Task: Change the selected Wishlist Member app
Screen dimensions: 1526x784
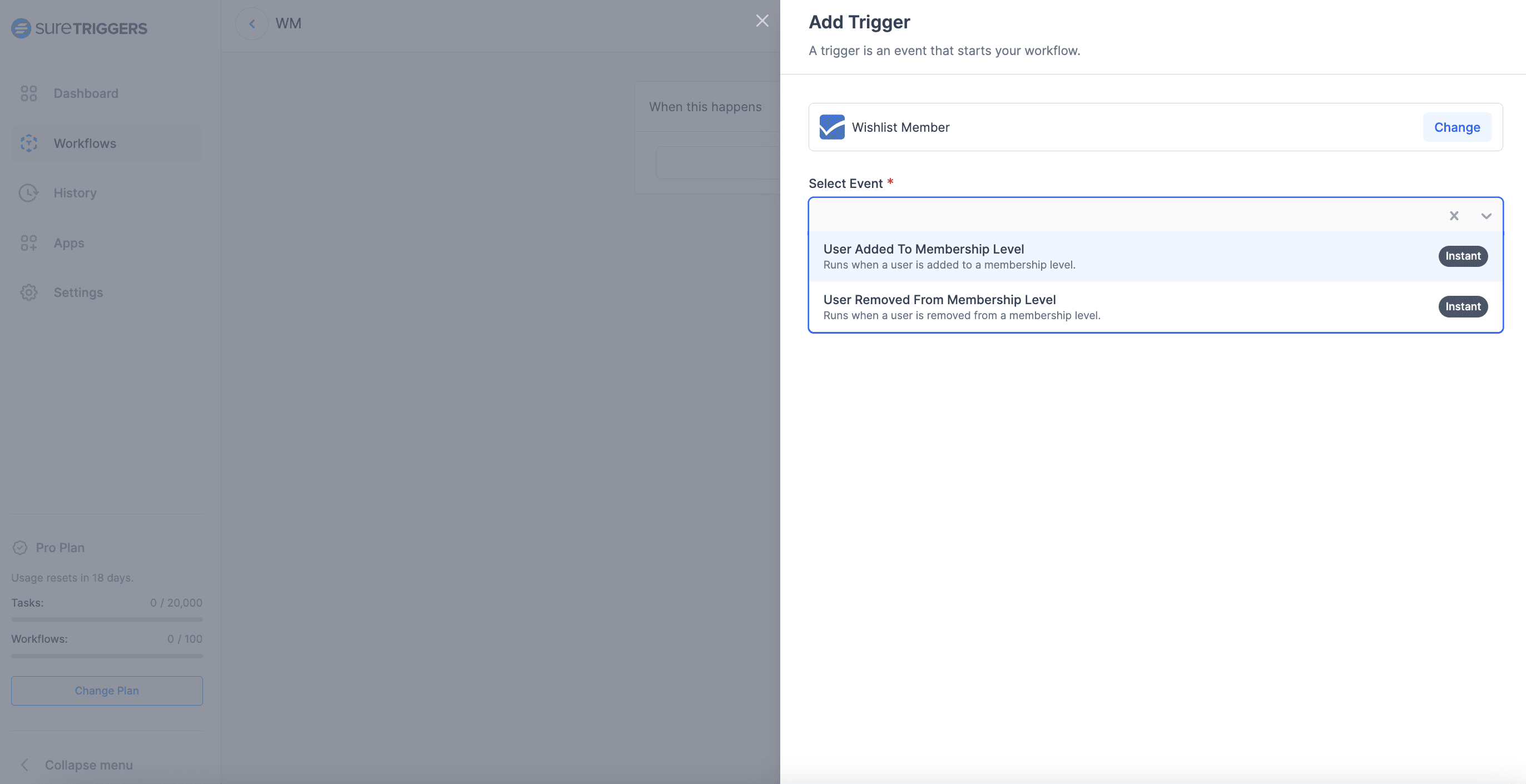Action: point(1456,127)
